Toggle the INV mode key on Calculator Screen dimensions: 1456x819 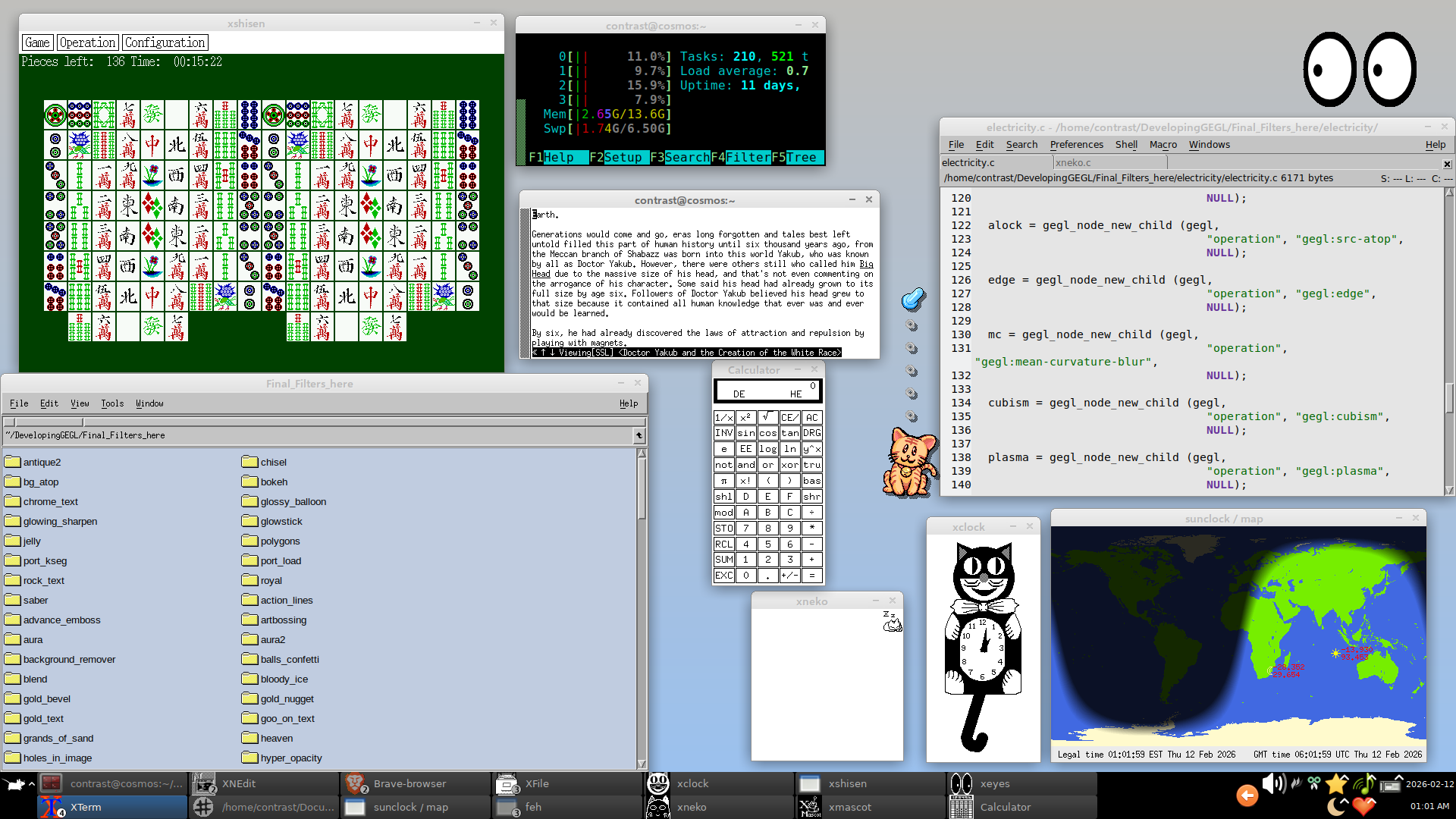tap(723, 433)
